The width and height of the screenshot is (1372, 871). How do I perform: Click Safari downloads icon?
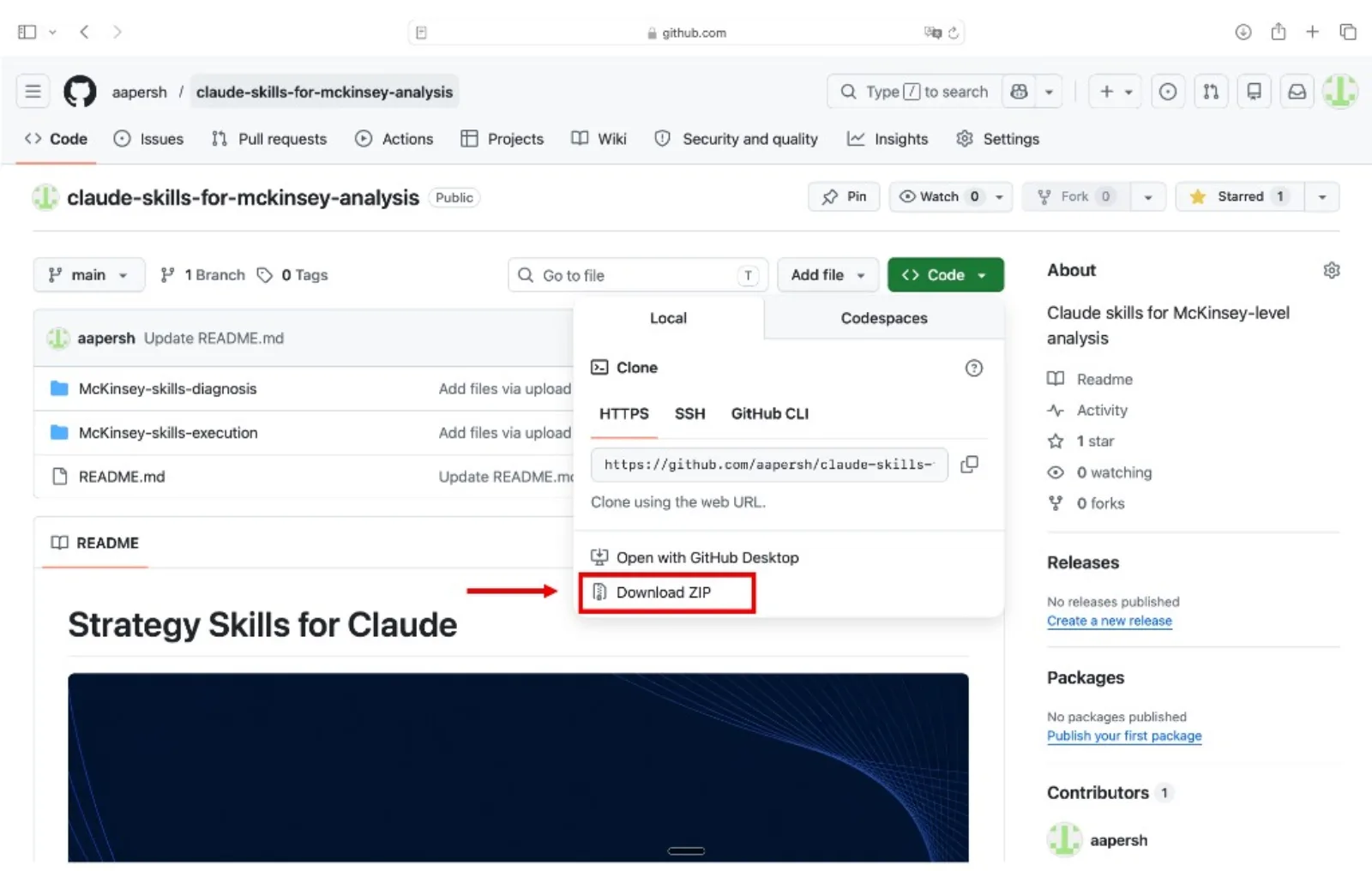click(1243, 32)
